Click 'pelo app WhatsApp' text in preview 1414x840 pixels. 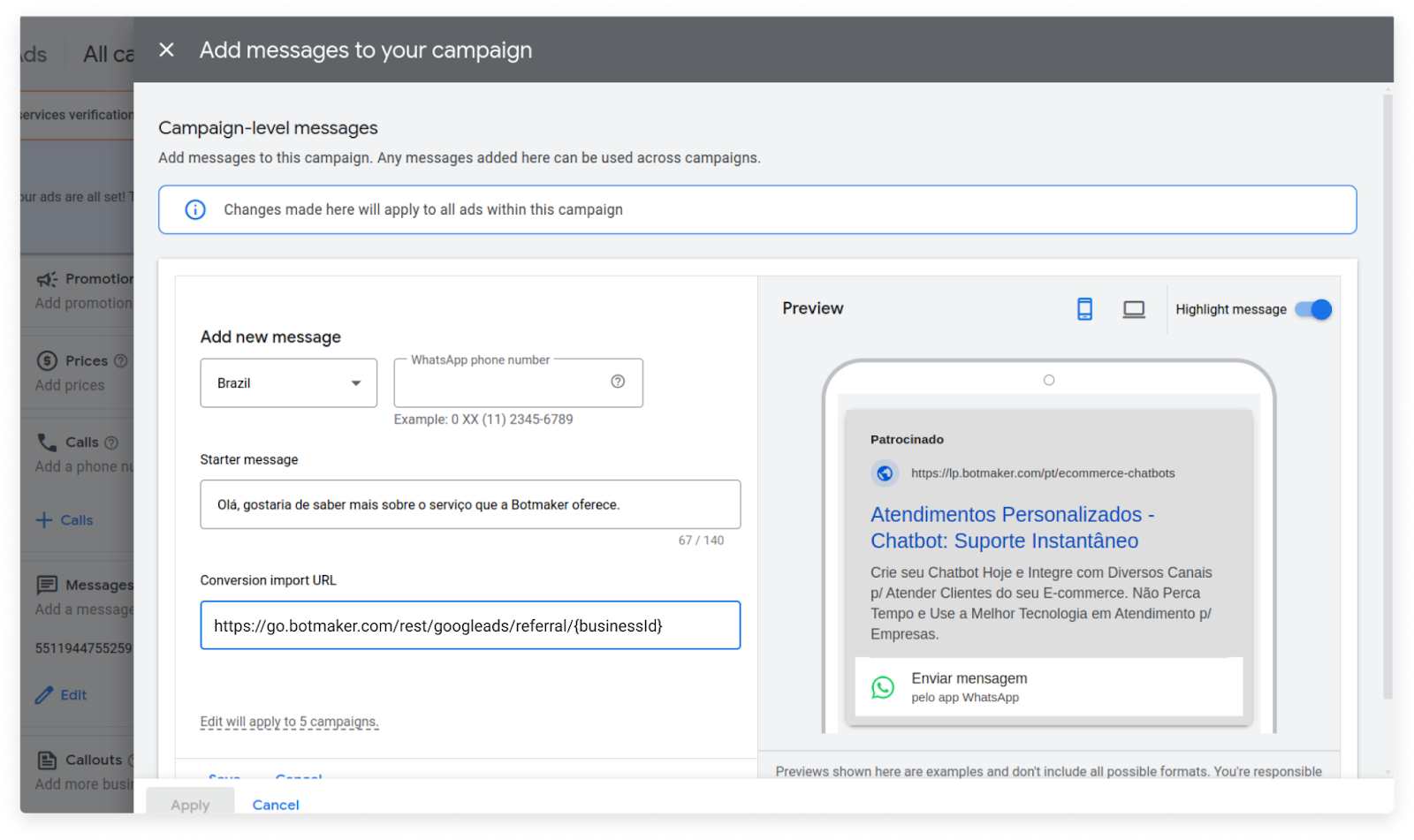pos(965,697)
